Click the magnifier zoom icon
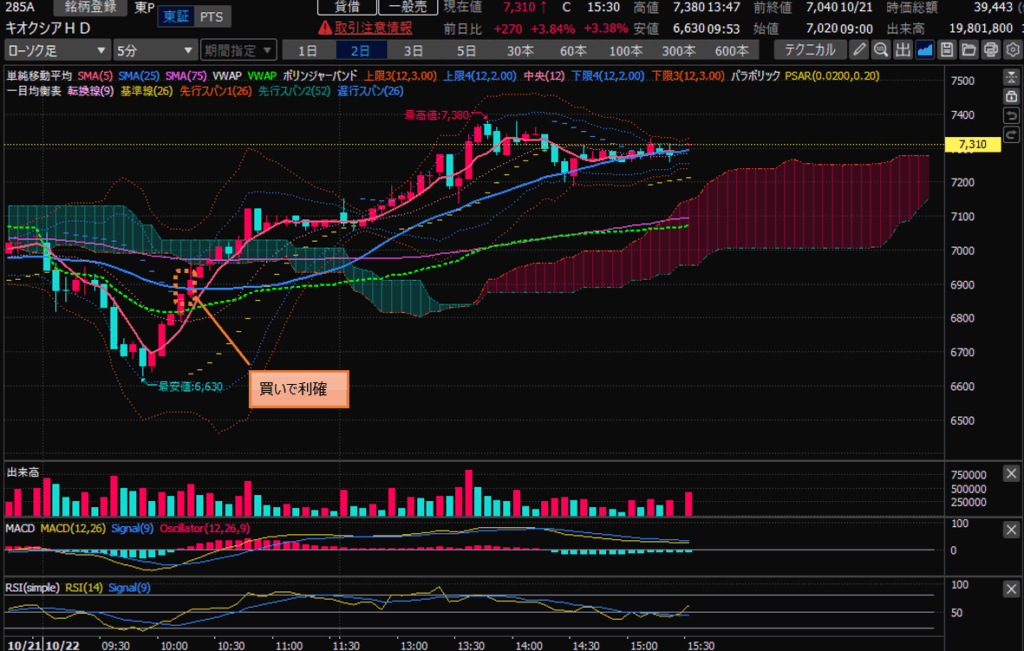The width and height of the screenshot is (1024, 651). coord(881,49)
